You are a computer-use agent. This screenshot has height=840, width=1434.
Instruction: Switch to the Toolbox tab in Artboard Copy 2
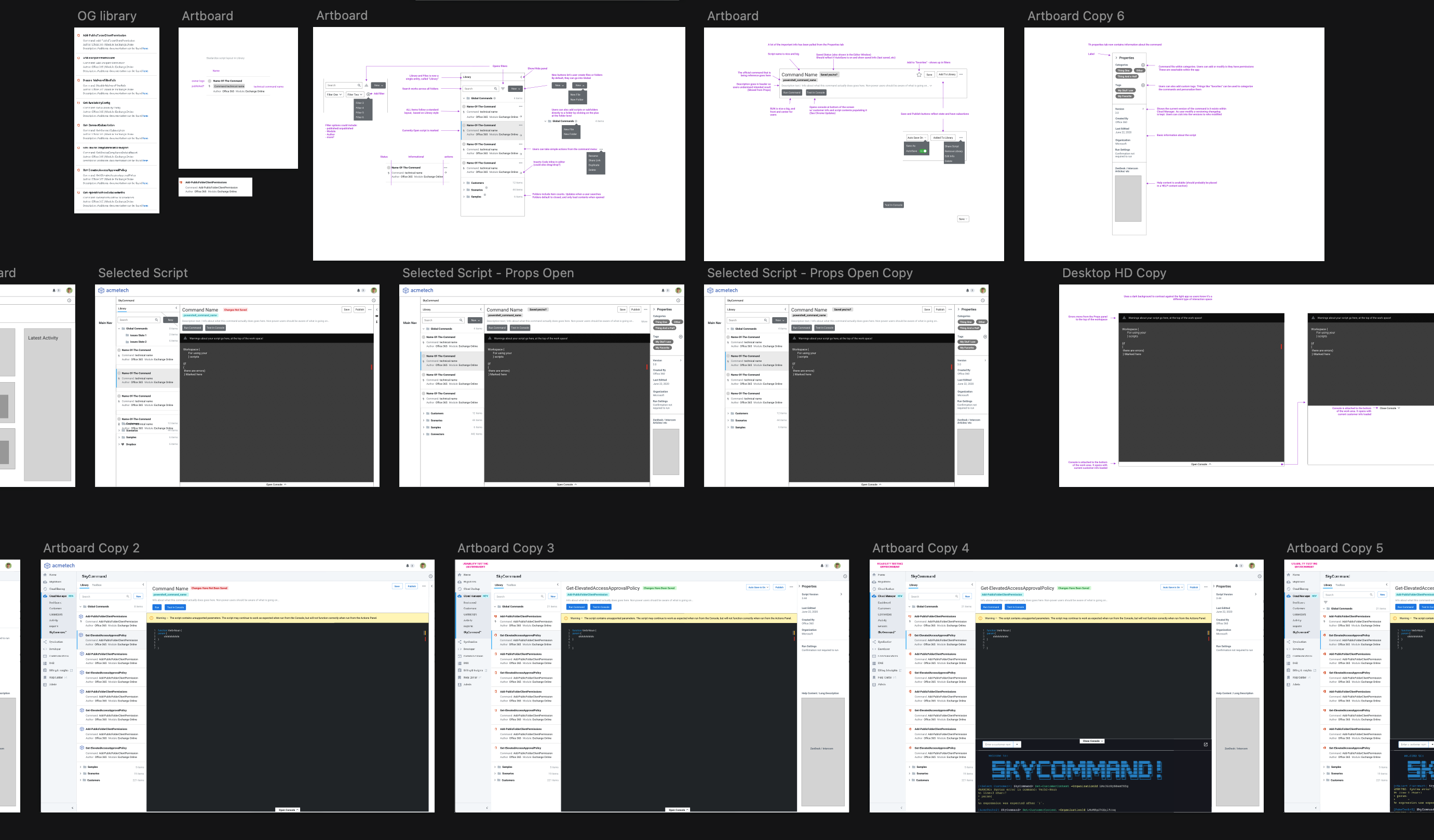(x=97, y=585)
